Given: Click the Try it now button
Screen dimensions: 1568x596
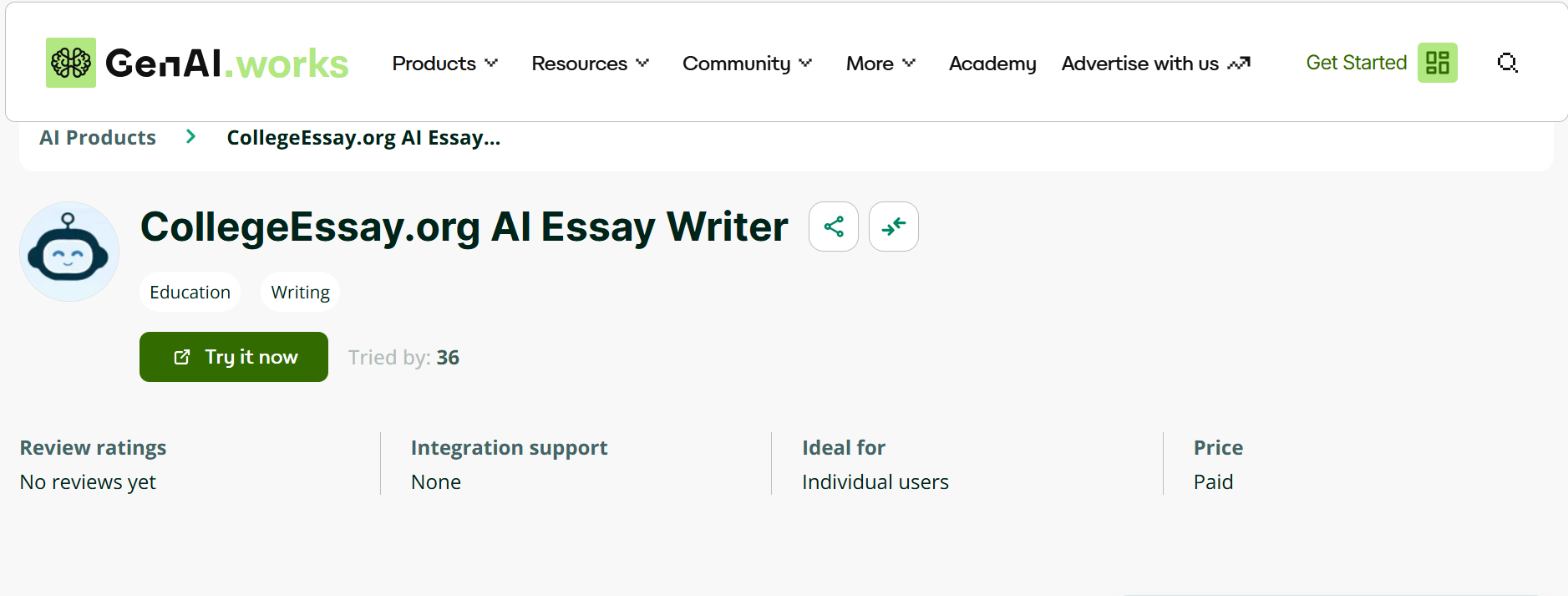Looking at the screenshot, I should tap(233, 357).
